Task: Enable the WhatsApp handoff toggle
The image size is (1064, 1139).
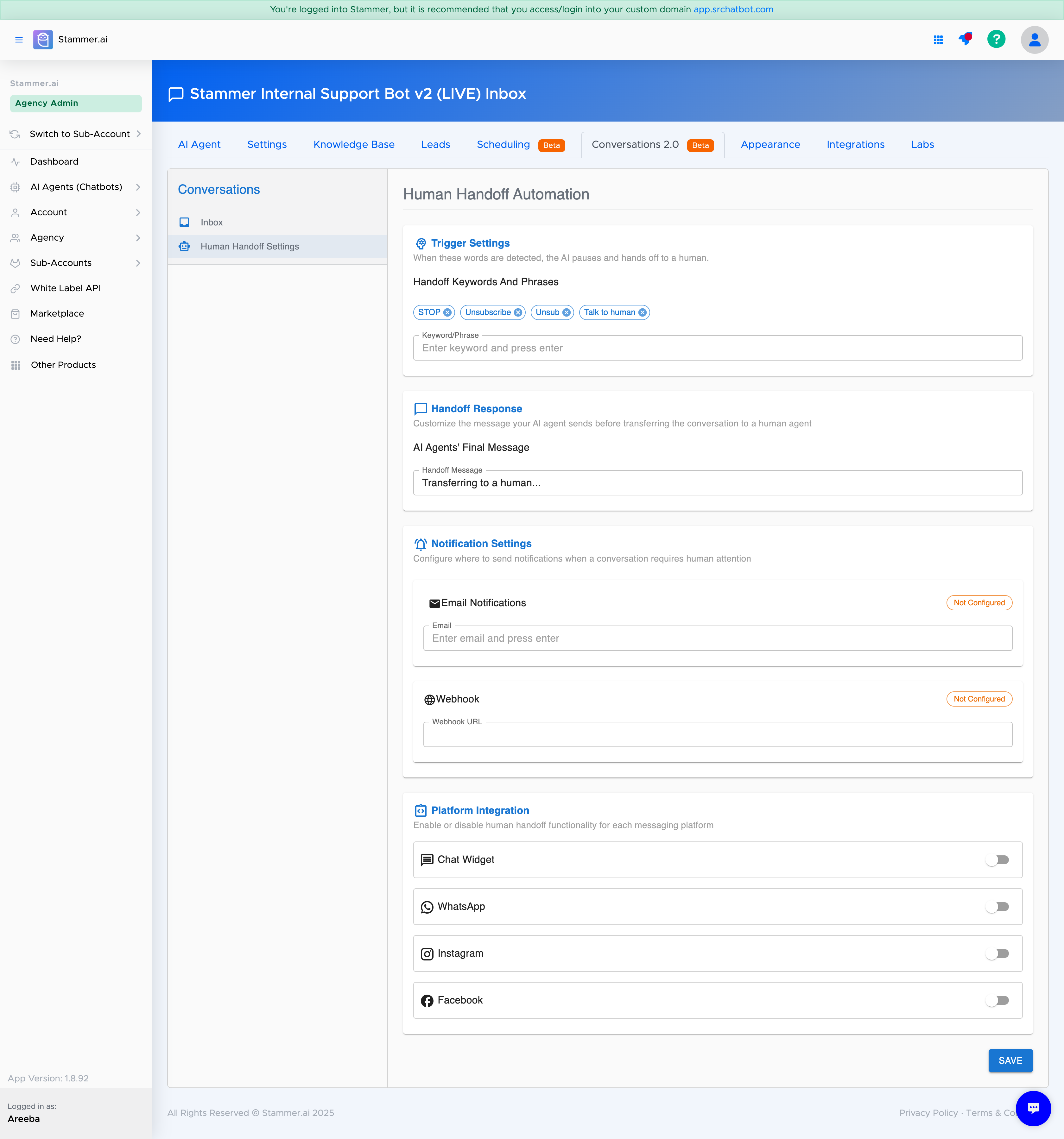Action: pos(997,907)
